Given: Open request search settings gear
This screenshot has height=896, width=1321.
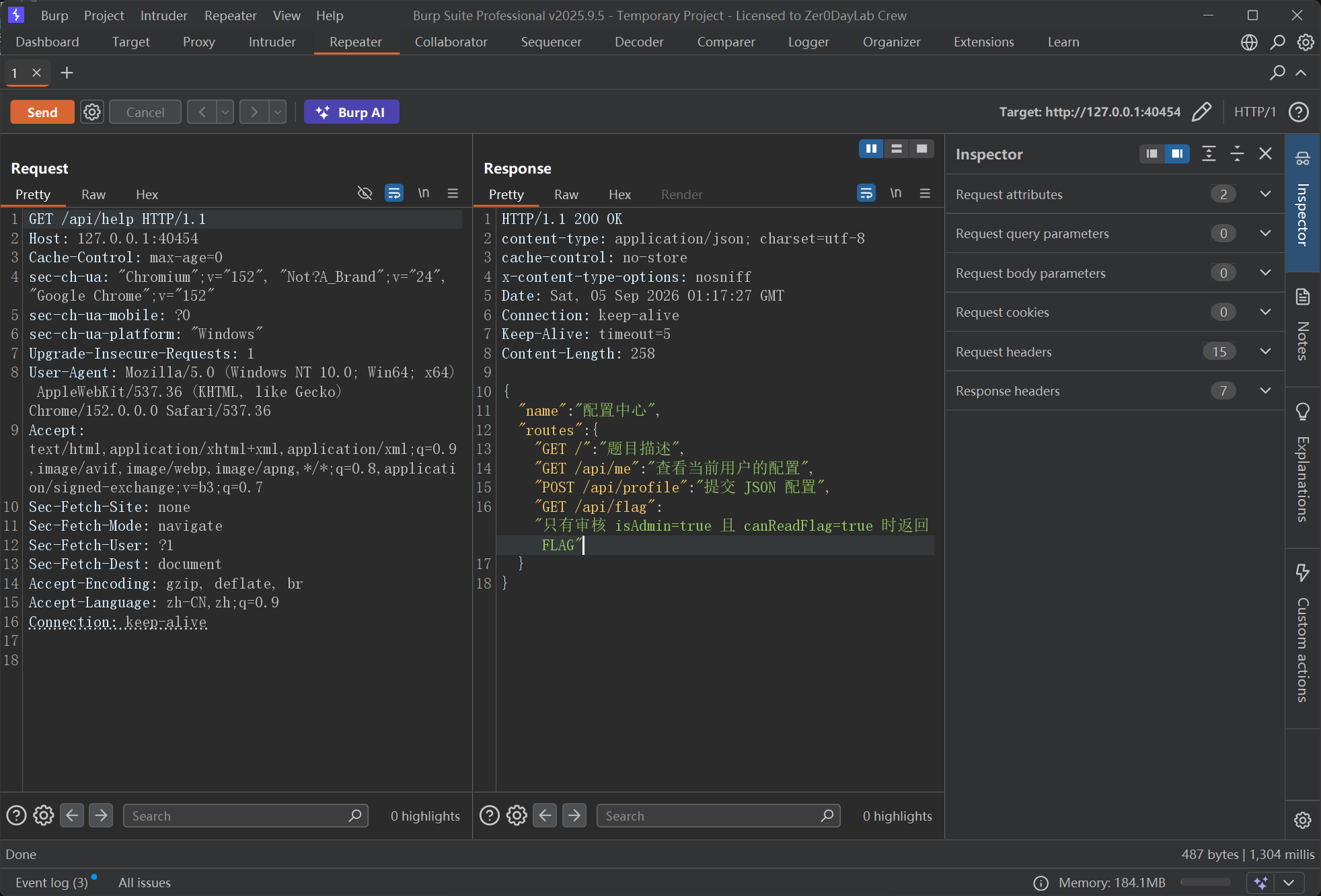Looking at the screenshot, I should tap(44, 815).
